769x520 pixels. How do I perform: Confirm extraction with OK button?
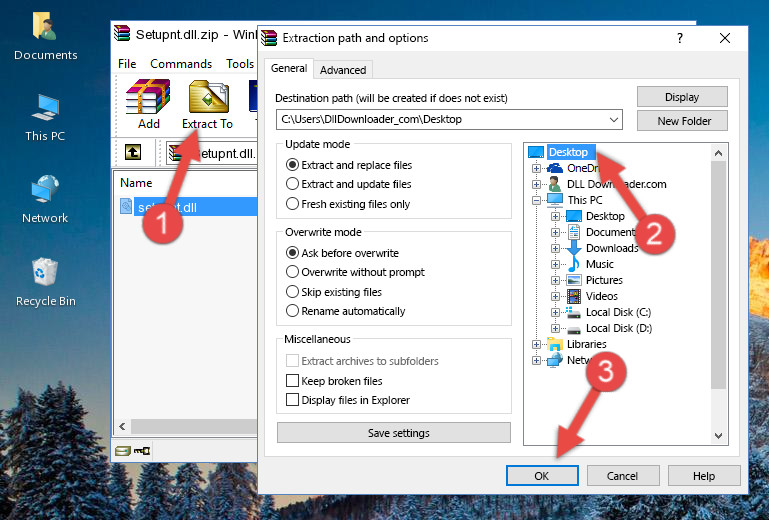(542, 476)
